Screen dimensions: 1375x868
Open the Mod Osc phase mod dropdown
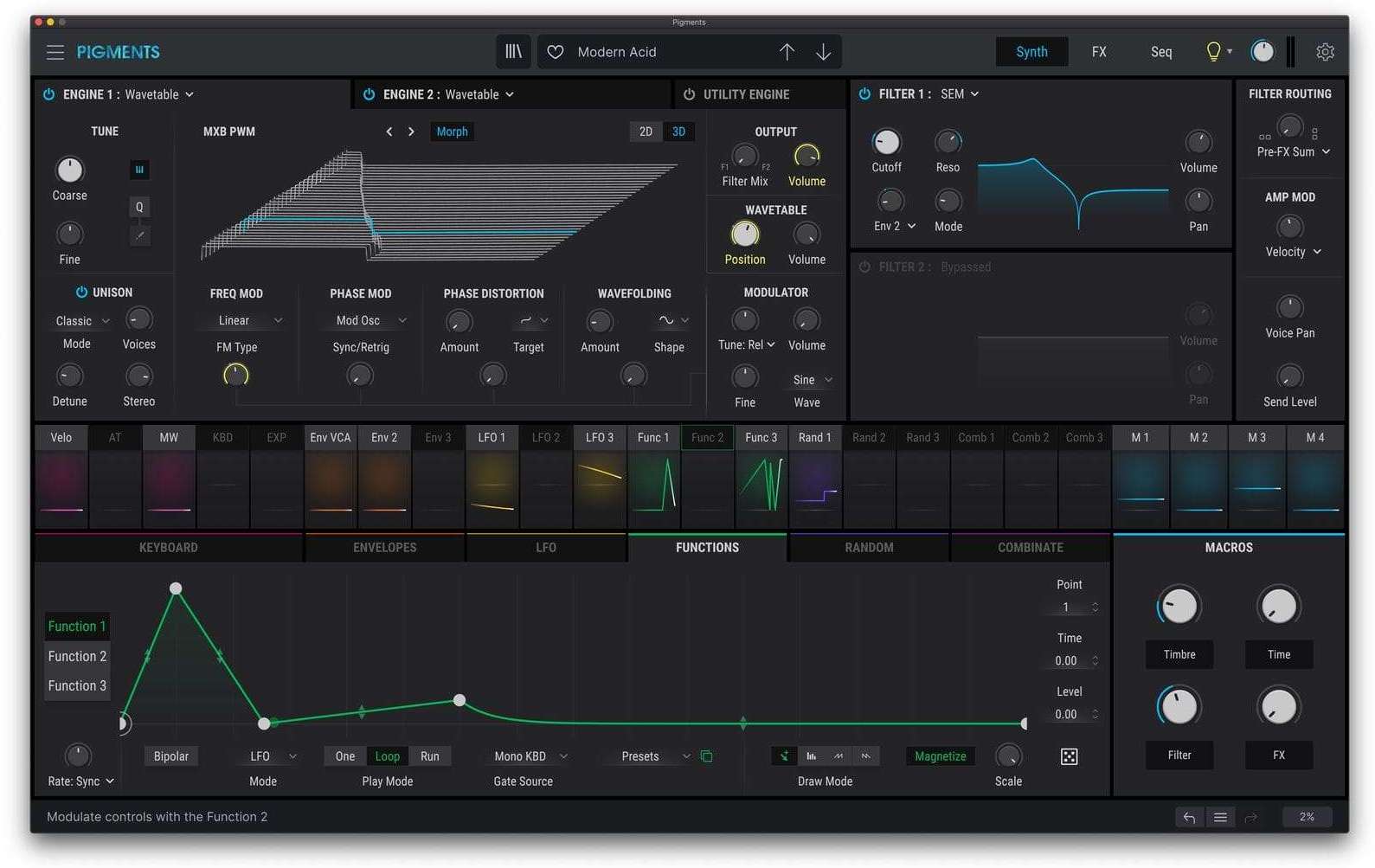point(370,320)
